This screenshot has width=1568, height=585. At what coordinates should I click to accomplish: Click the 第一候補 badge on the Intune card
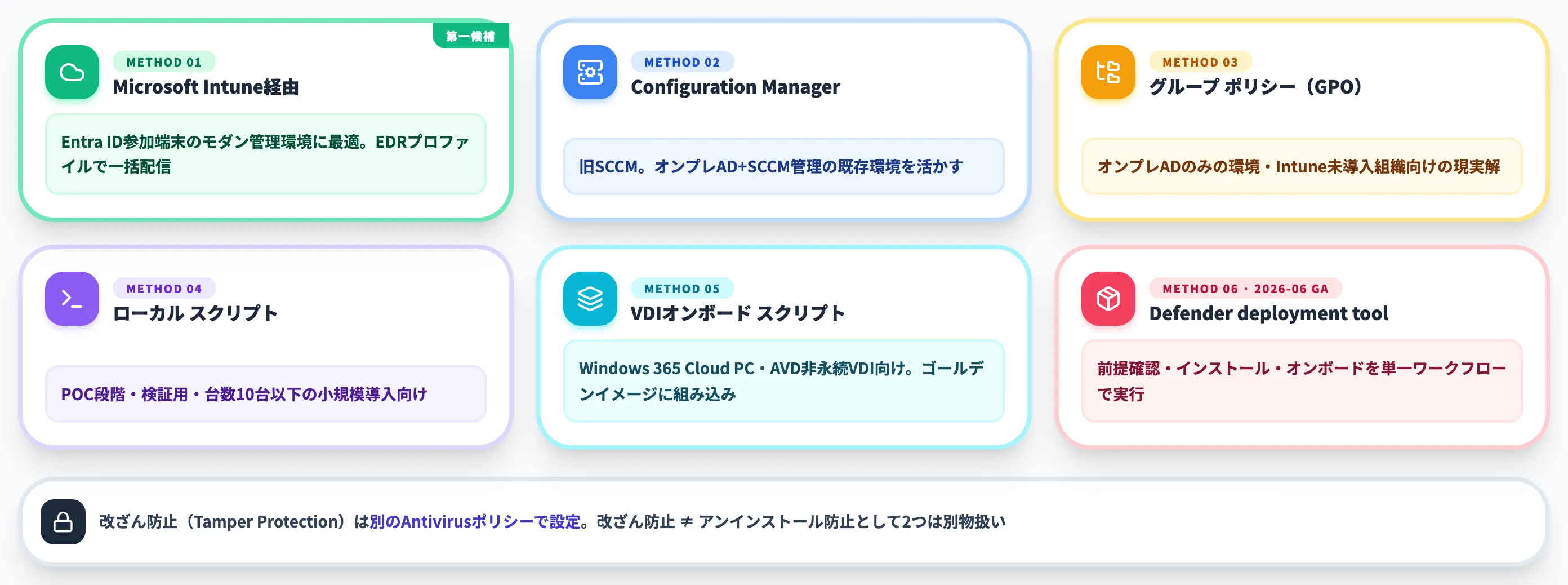(x=470, y=36)
